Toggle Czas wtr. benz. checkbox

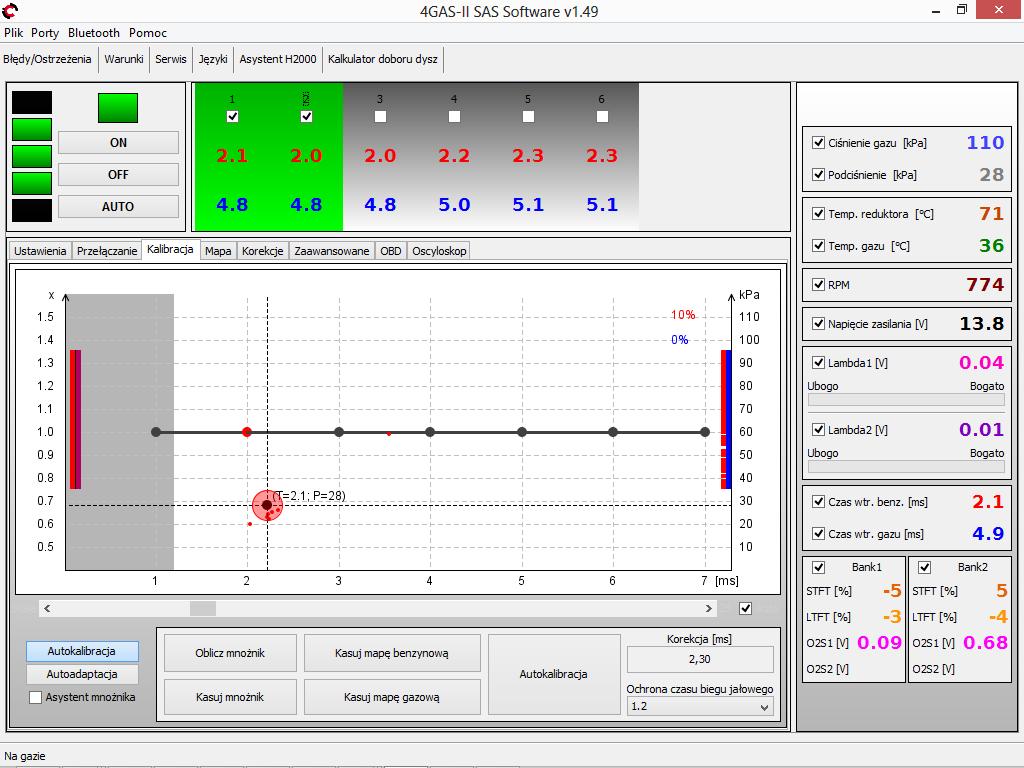pos(818,502)
